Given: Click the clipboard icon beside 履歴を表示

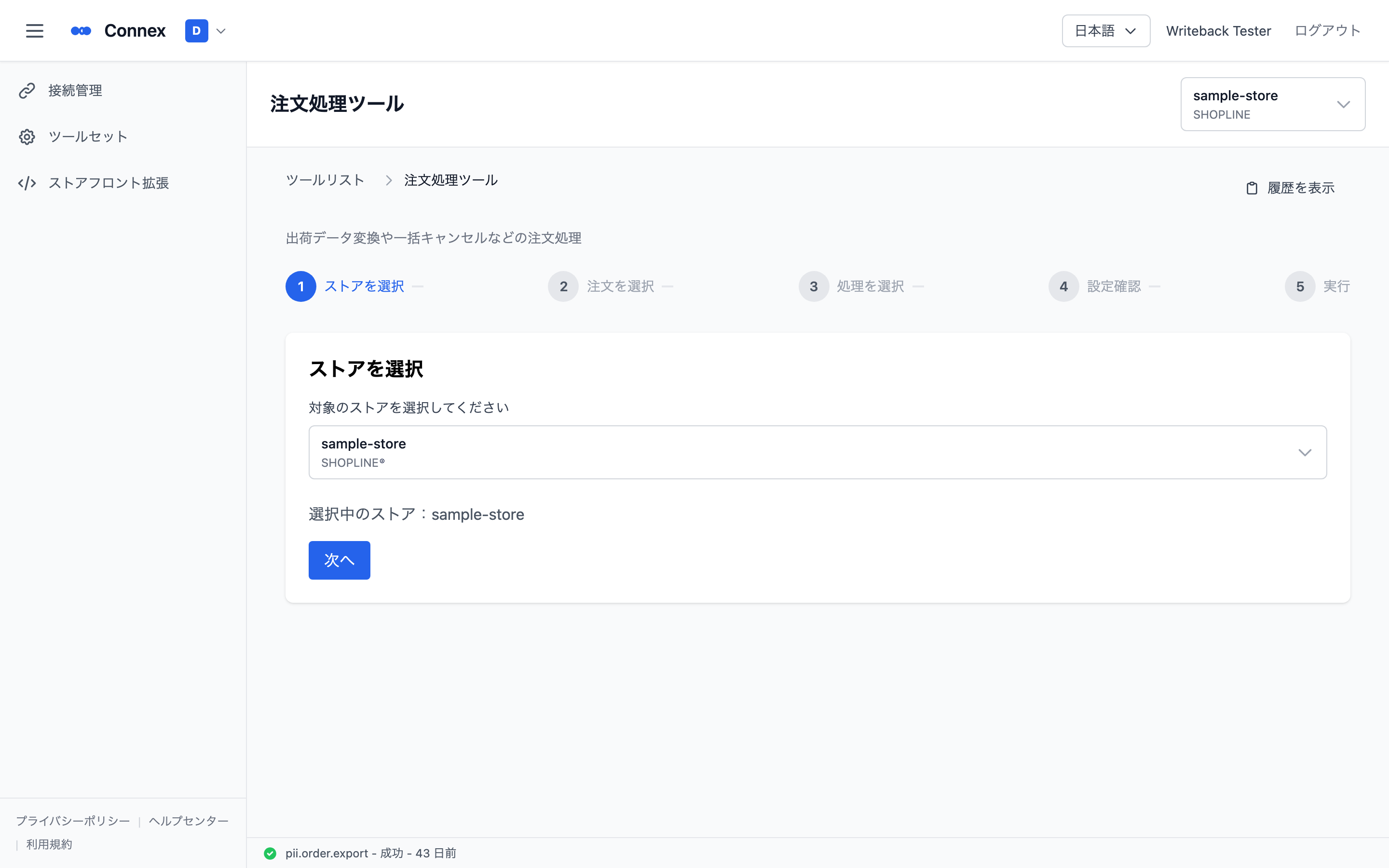Looking at the screenshot, I should (1252, 188).
